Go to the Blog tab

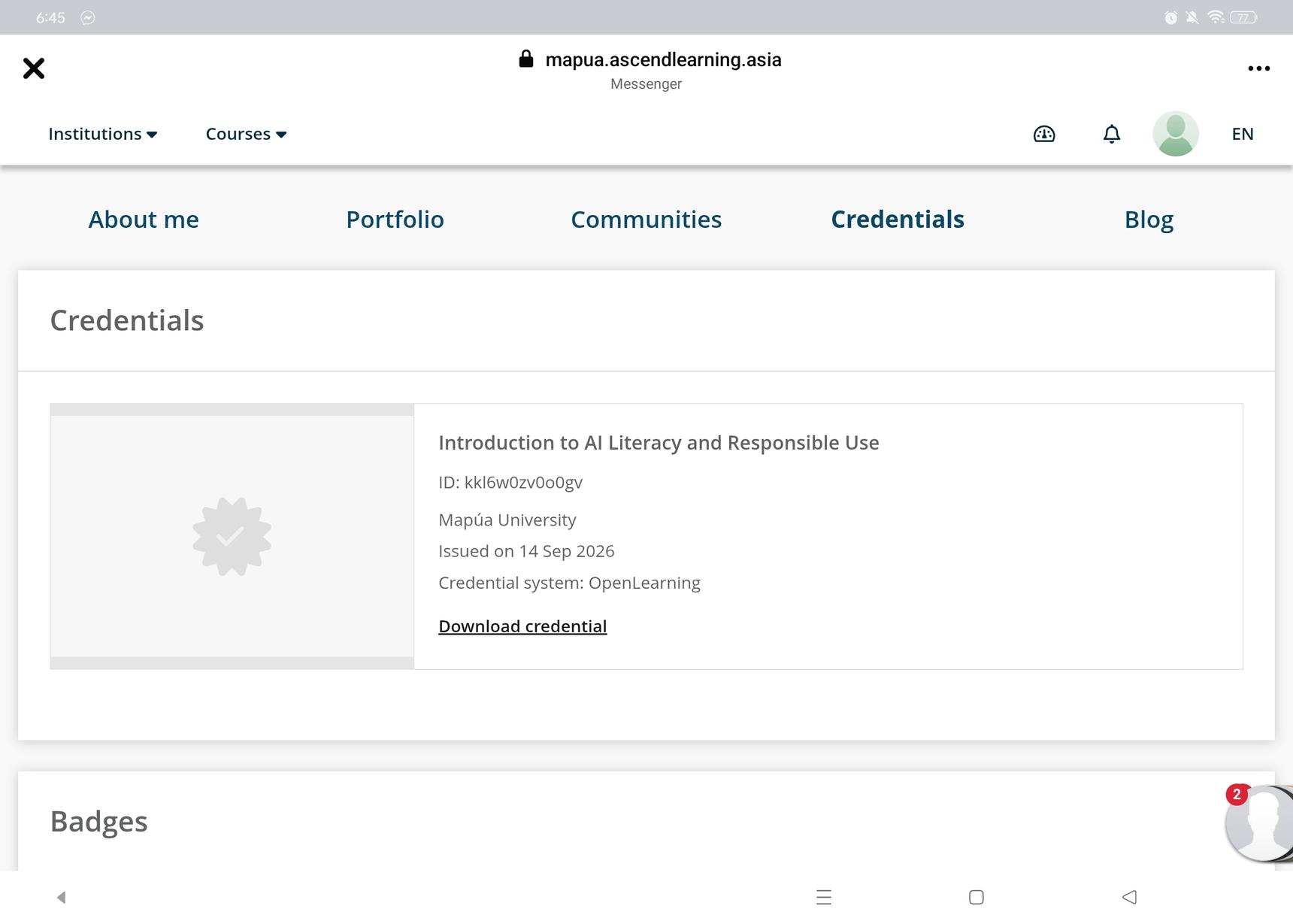1149,220
